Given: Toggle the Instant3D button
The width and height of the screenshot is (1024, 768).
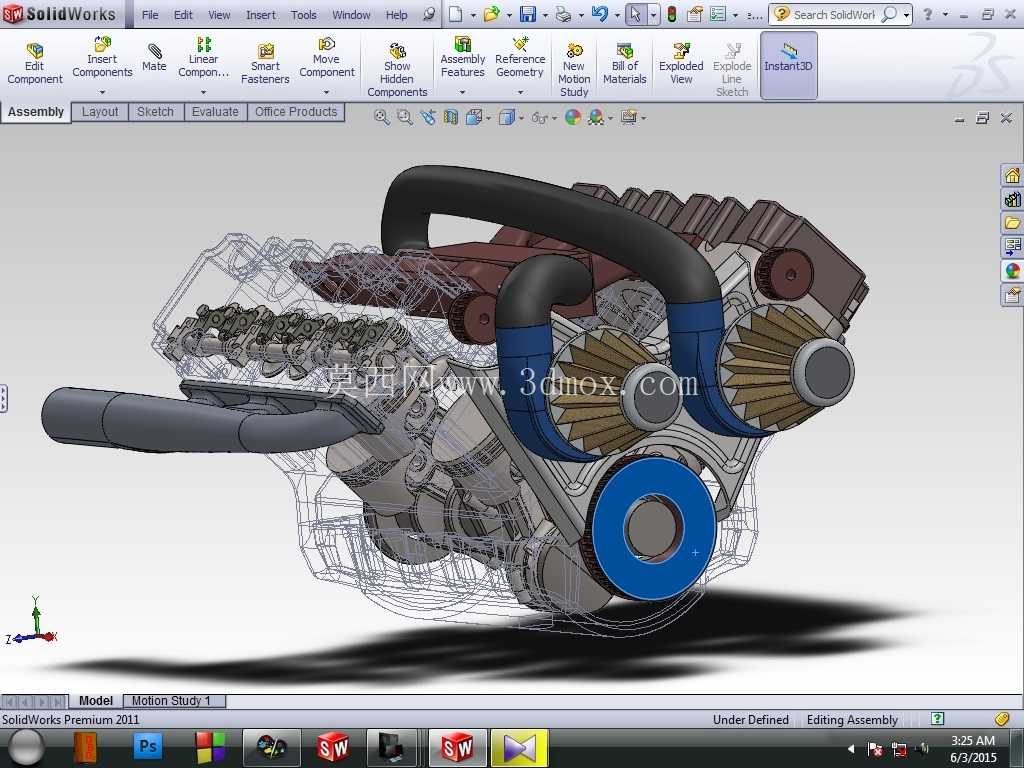Looking at the screenshot, I should [x=788, y=65].
